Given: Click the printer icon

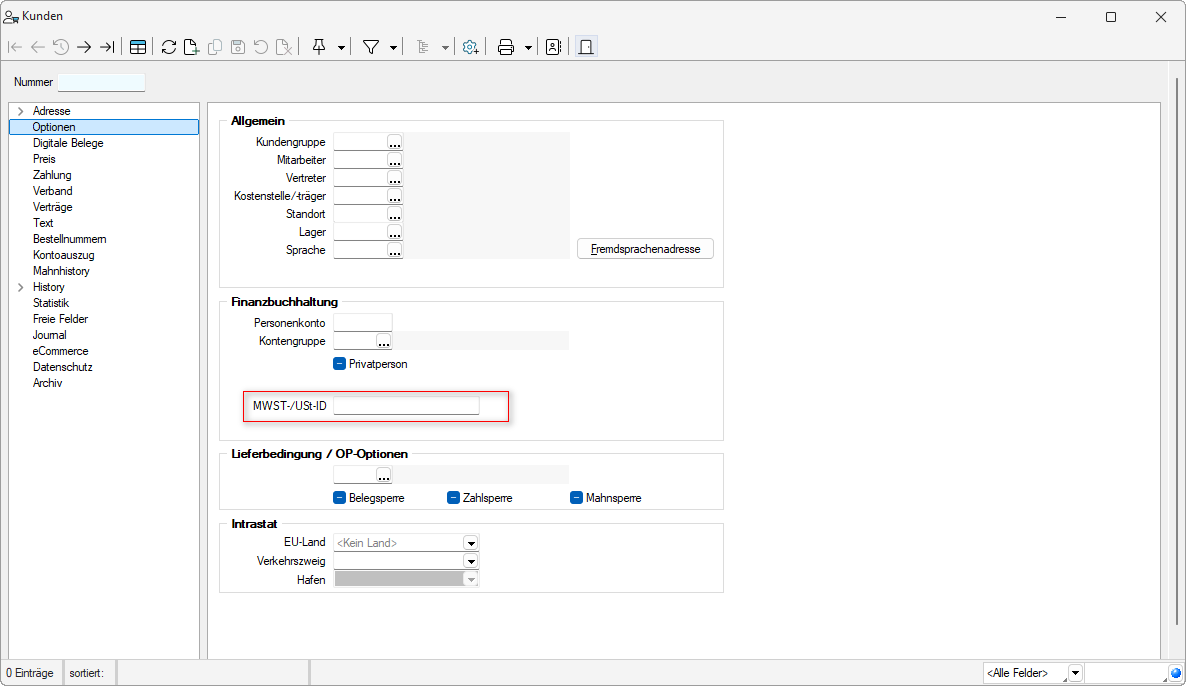Looking at the screenshot, I should click(506, 47).
